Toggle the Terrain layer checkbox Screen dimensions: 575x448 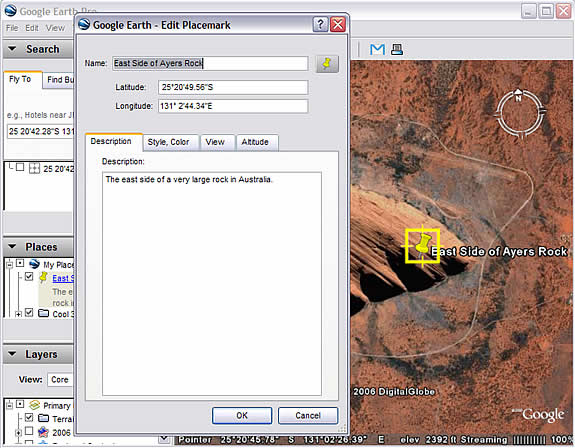29,418
